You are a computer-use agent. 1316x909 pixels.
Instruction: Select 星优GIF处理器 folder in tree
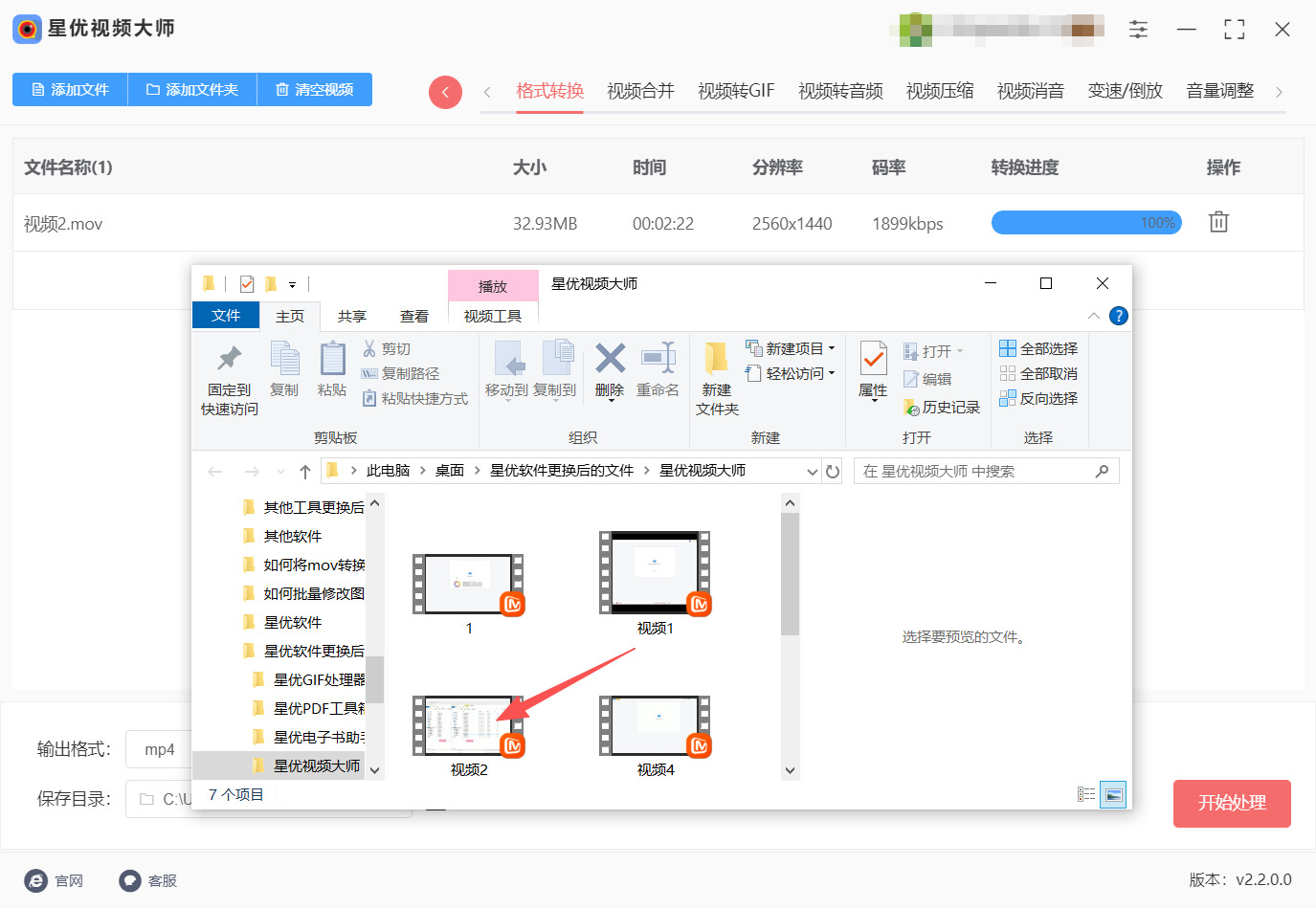tap(309, 679)
